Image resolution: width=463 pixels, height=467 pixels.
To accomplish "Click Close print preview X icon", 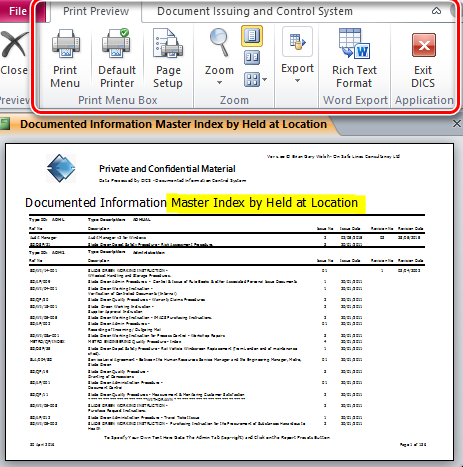I will 14,44.
